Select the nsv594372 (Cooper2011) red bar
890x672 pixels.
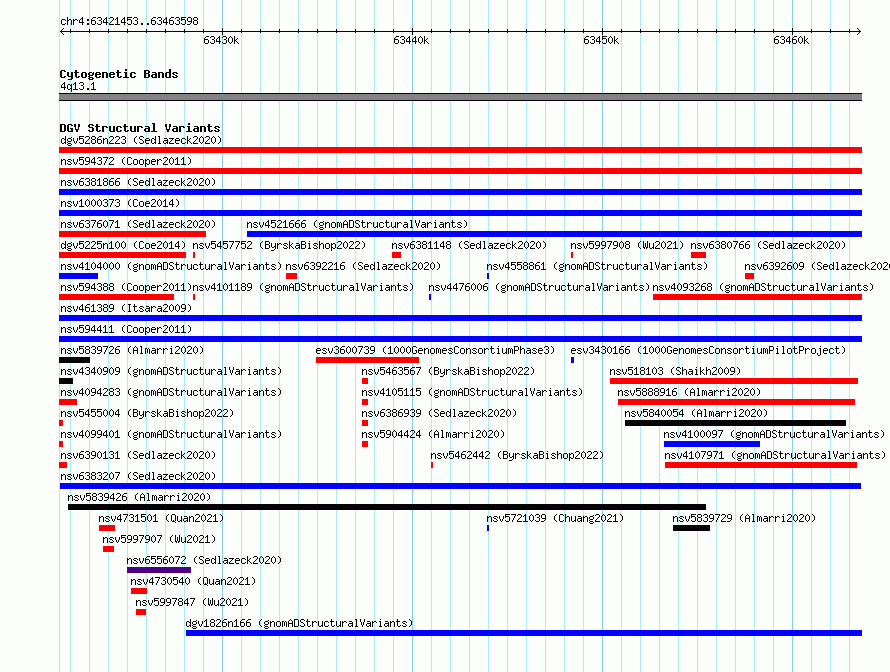pos(460,171)
